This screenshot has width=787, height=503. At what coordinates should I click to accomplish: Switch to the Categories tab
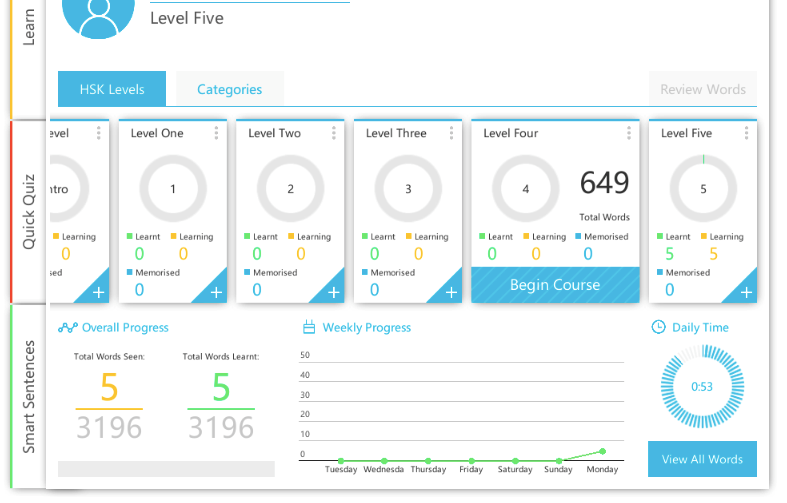pyautogui.click(x=229, y=89)
